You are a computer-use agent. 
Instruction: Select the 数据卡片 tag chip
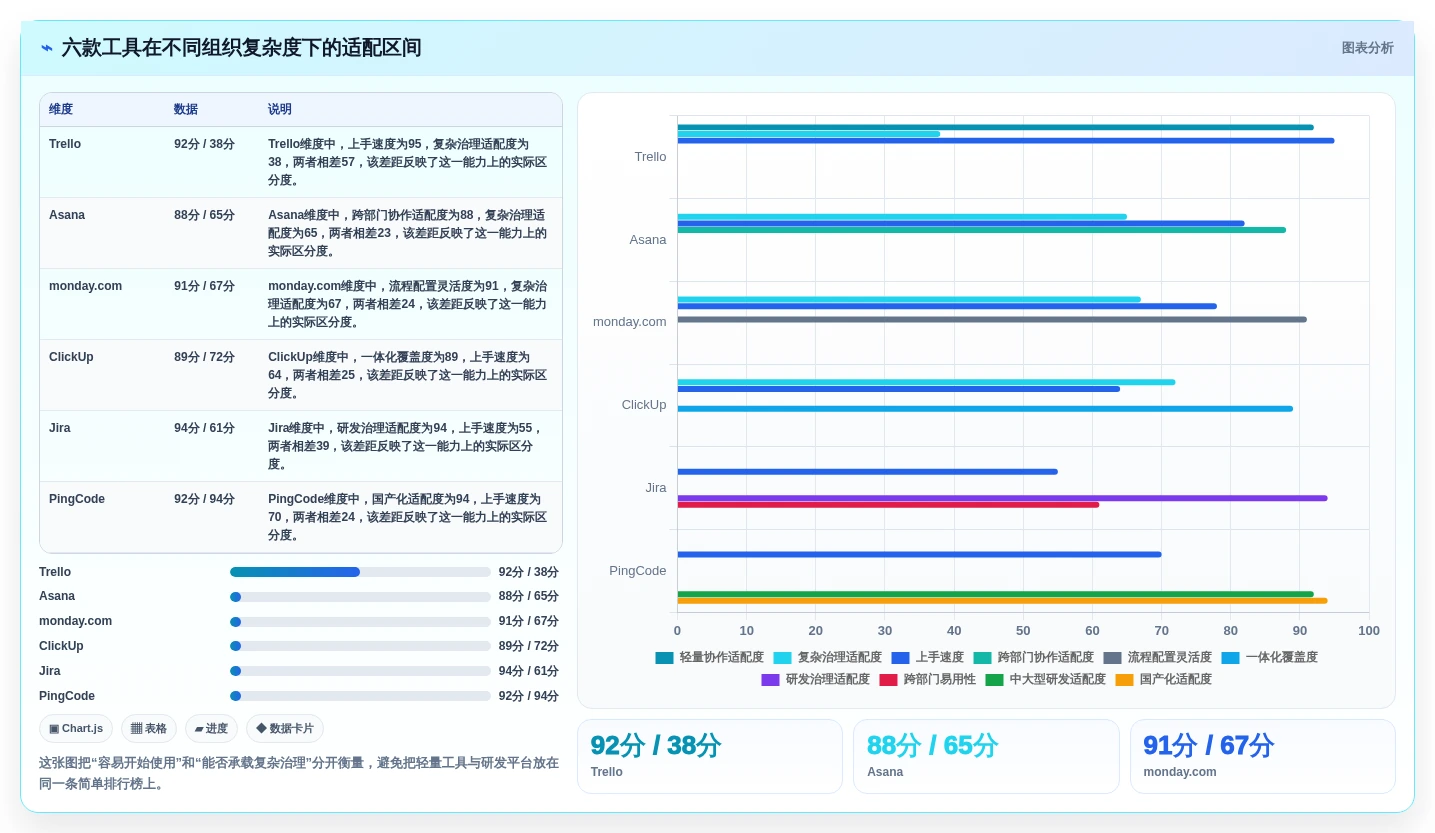coord(285,729)
